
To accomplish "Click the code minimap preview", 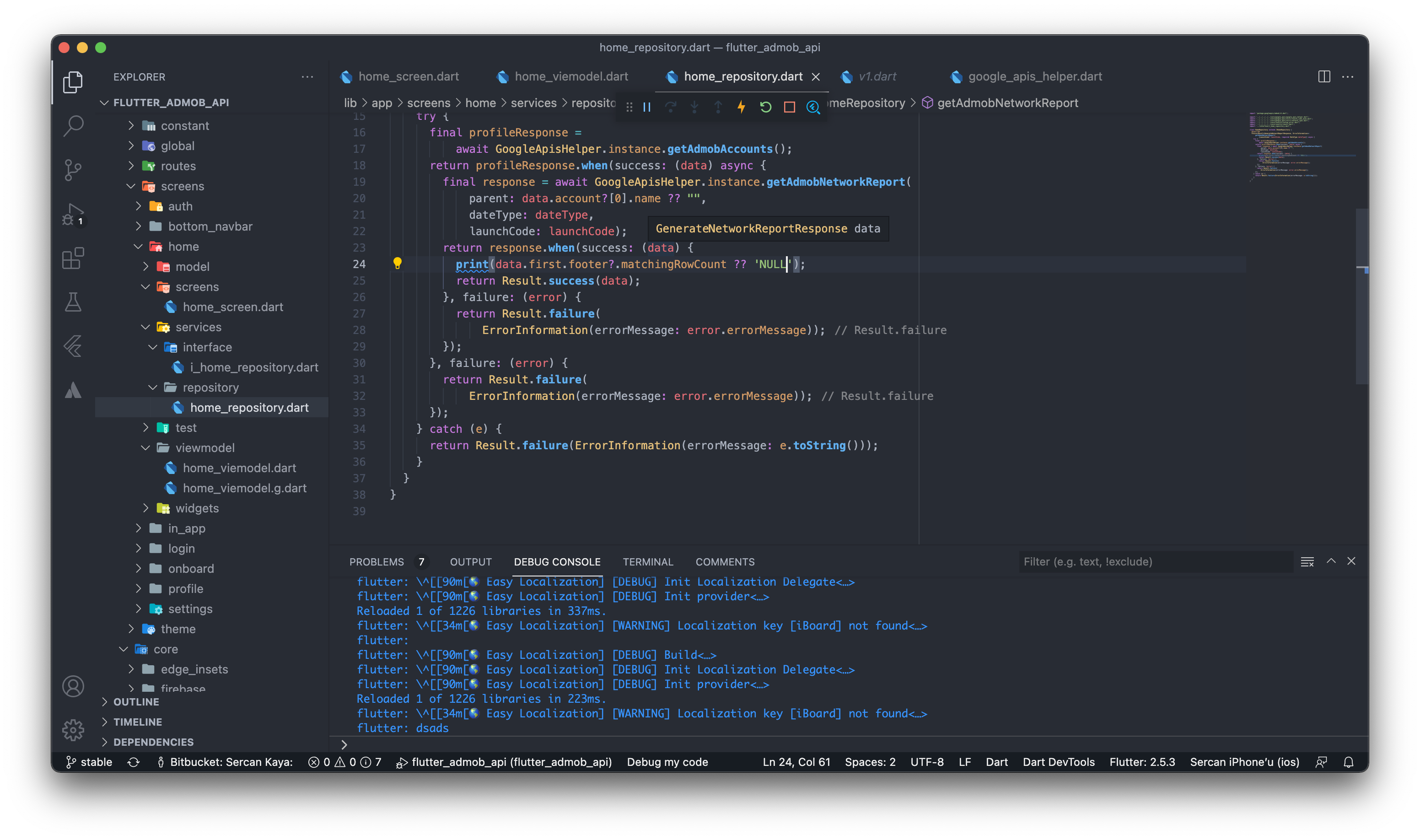I will tap(1302, 147).
